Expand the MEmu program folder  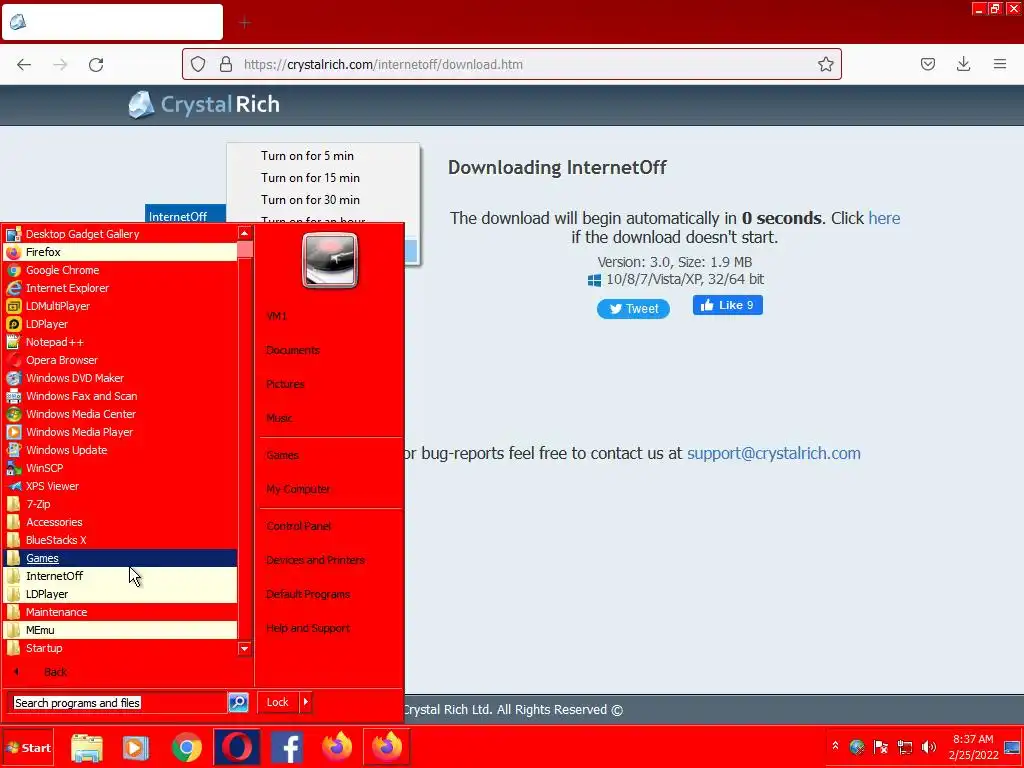pos(120,630)
